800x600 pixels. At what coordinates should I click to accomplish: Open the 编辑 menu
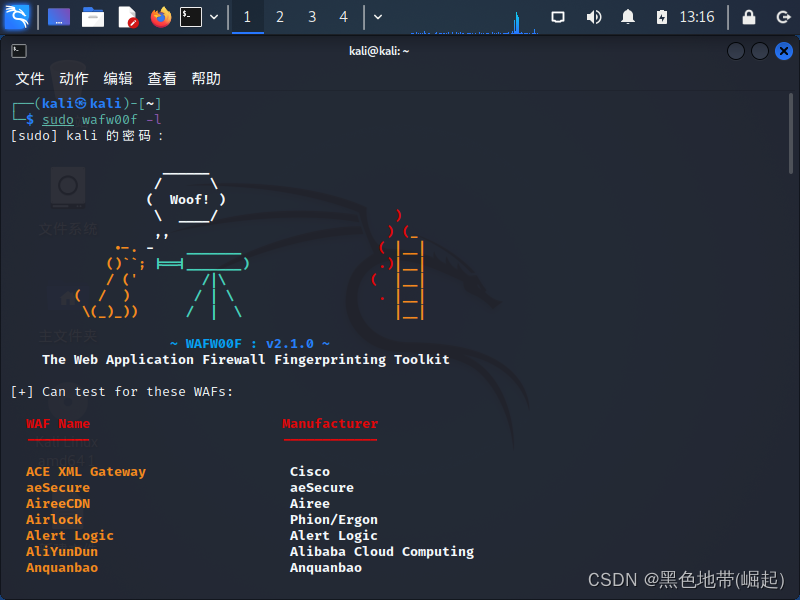pyautogui.click(x=118, y=79)
